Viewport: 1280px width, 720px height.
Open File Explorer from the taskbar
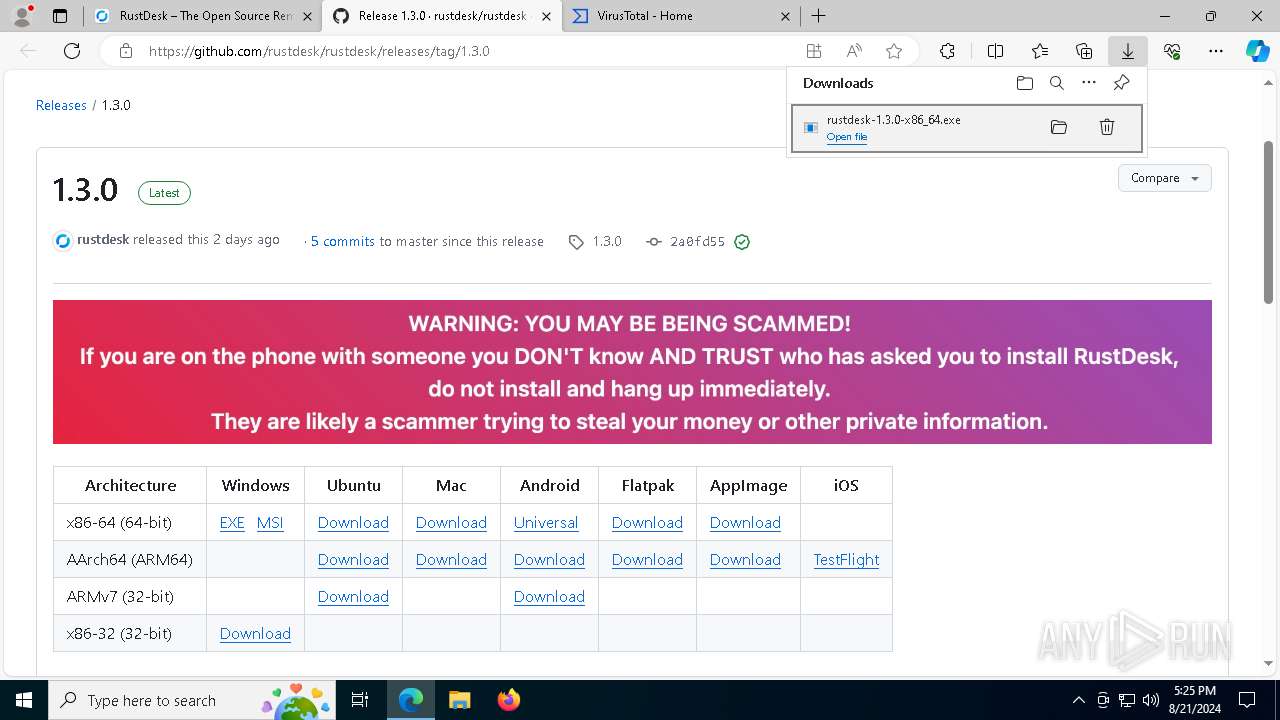(459, 700)
